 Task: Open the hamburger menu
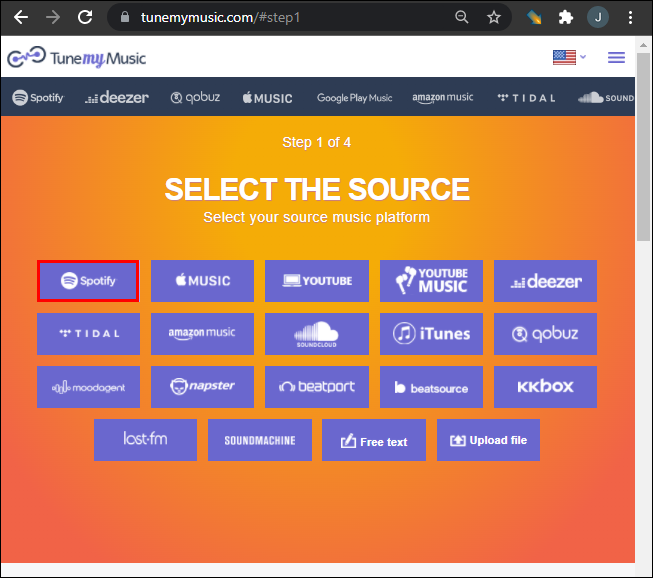point(616,57)
